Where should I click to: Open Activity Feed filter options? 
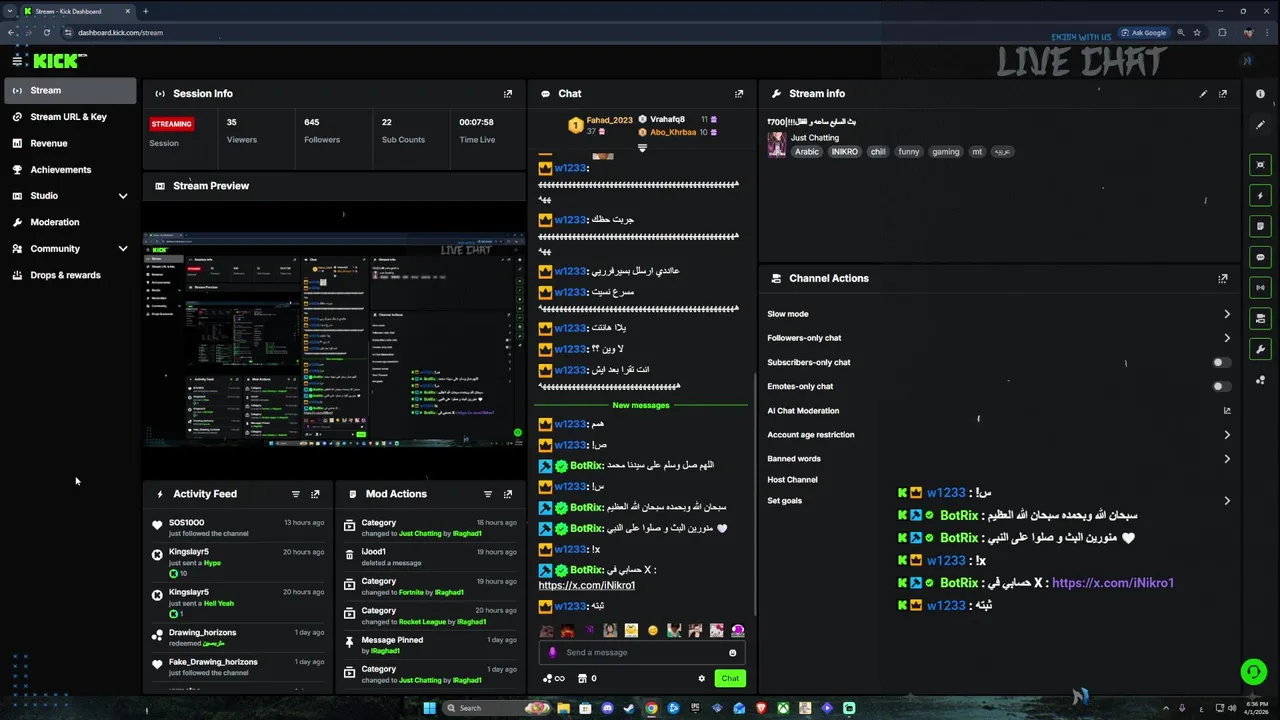(295, 494)
